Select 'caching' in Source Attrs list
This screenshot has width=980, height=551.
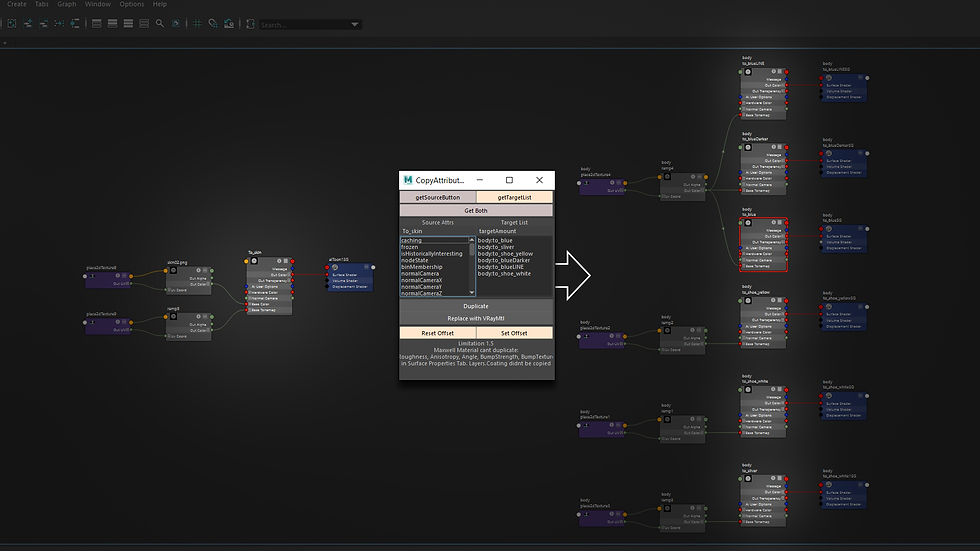click(434, 241)
